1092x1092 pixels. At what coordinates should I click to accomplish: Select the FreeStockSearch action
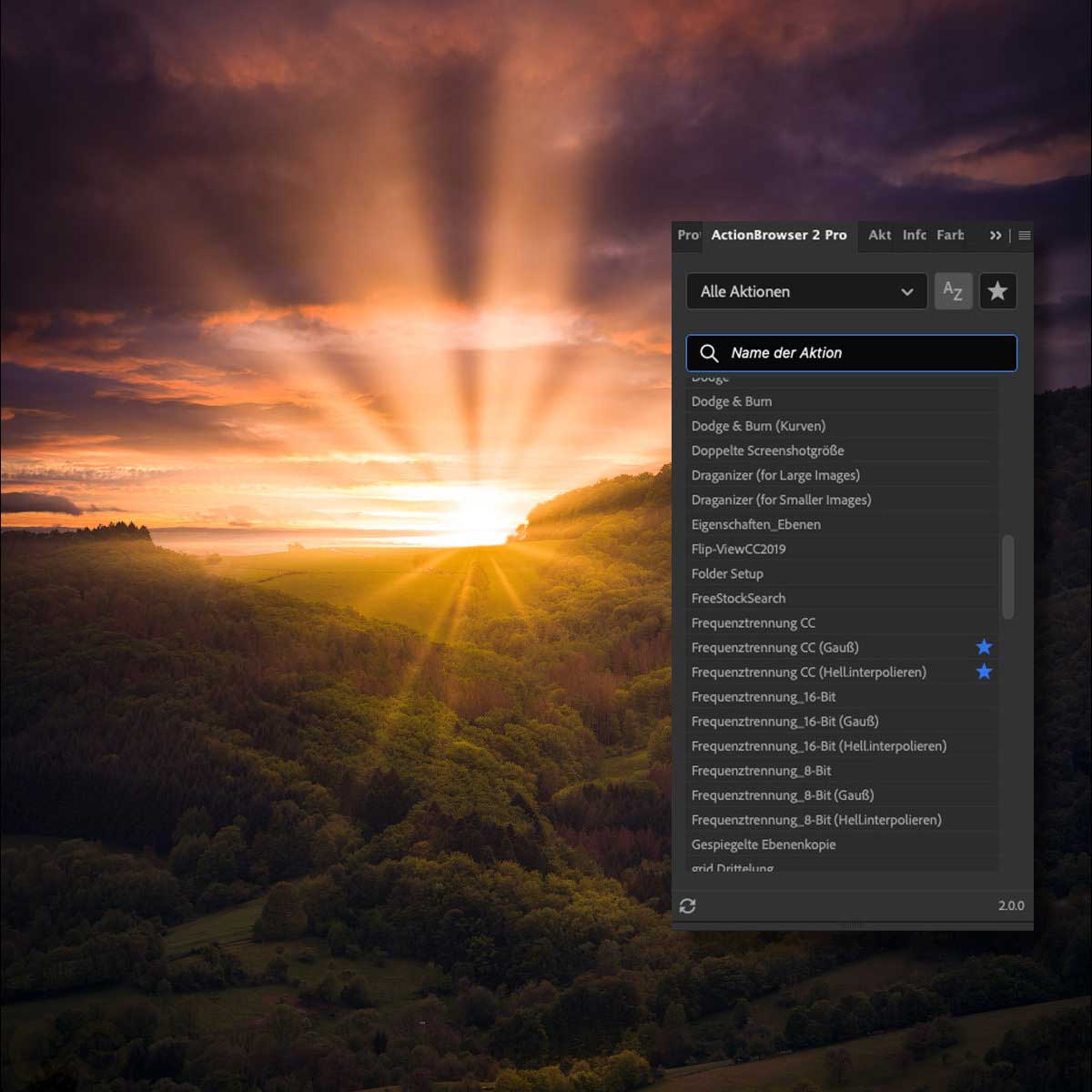pos(842,598)
